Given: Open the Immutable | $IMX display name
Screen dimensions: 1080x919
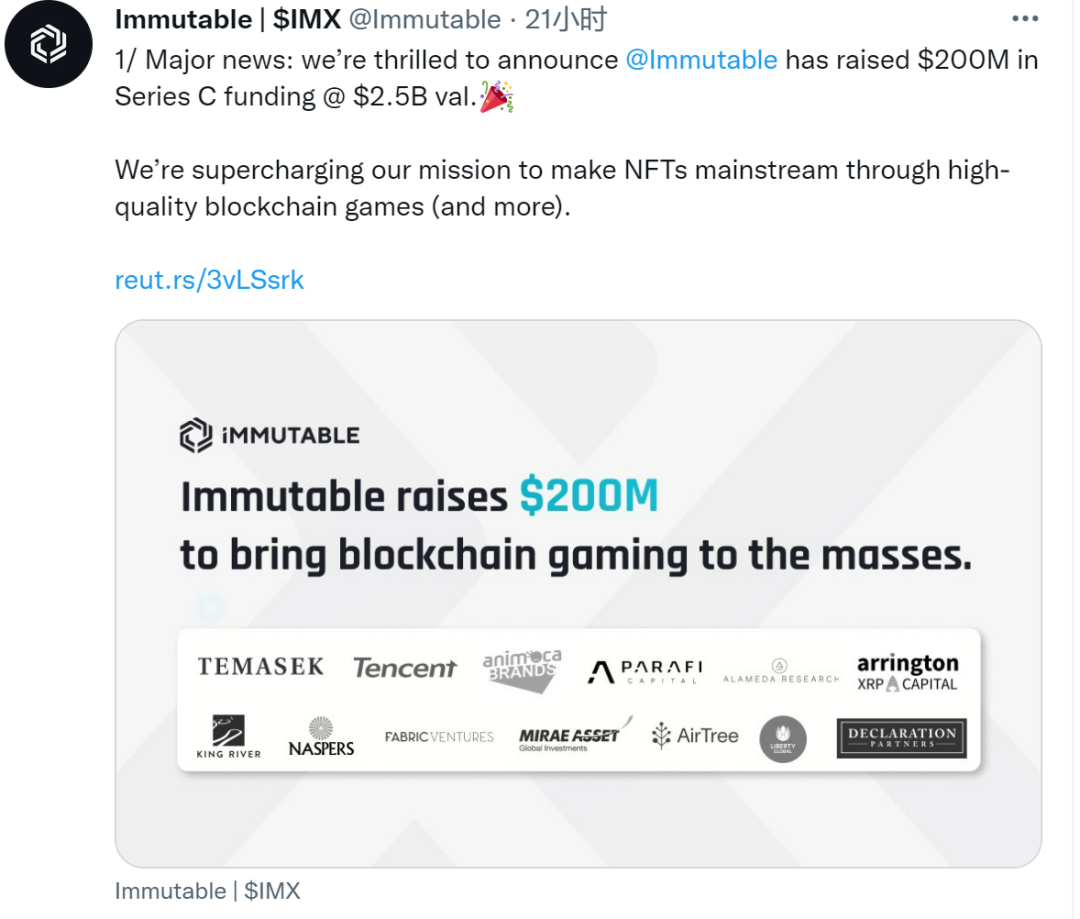Looking at the screenshot, I should point(227,19).
